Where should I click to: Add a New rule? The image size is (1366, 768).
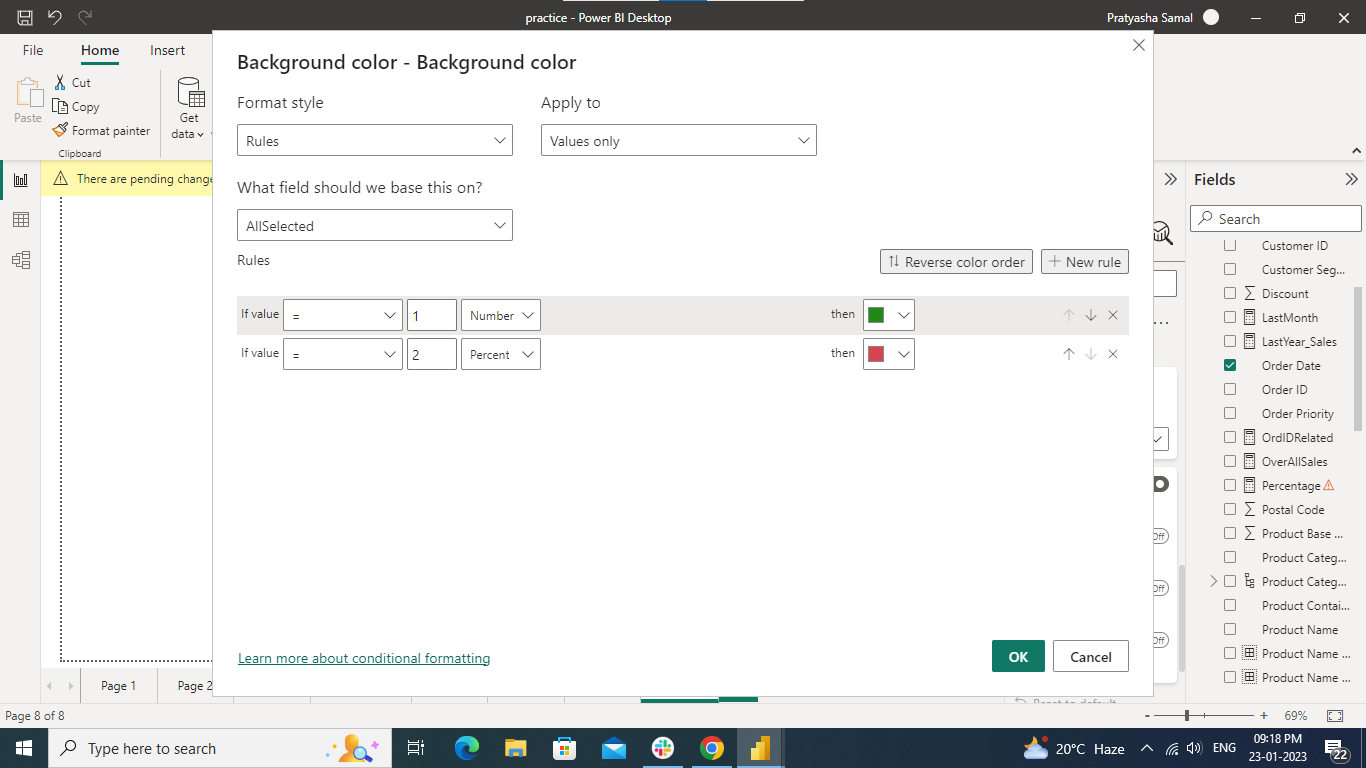pyautogui.click(x=1085, y=262)
